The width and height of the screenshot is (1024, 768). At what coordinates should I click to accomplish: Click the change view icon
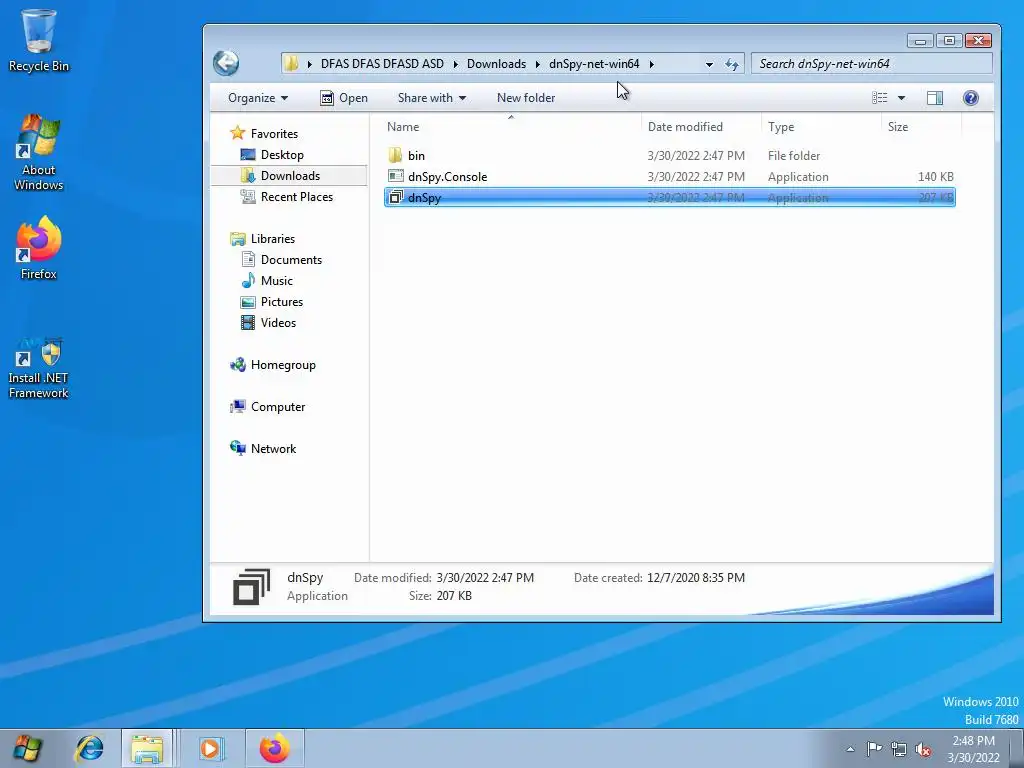880,98
